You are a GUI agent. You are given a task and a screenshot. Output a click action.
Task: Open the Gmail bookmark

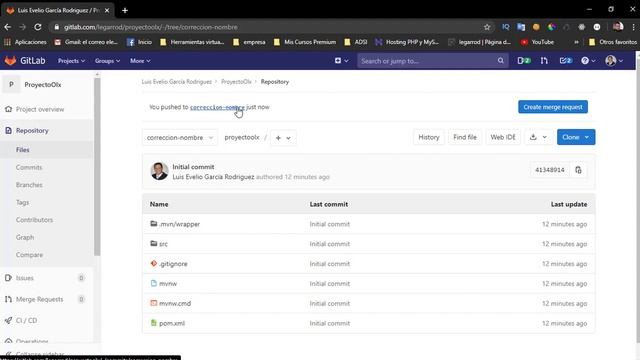(86, 42)
